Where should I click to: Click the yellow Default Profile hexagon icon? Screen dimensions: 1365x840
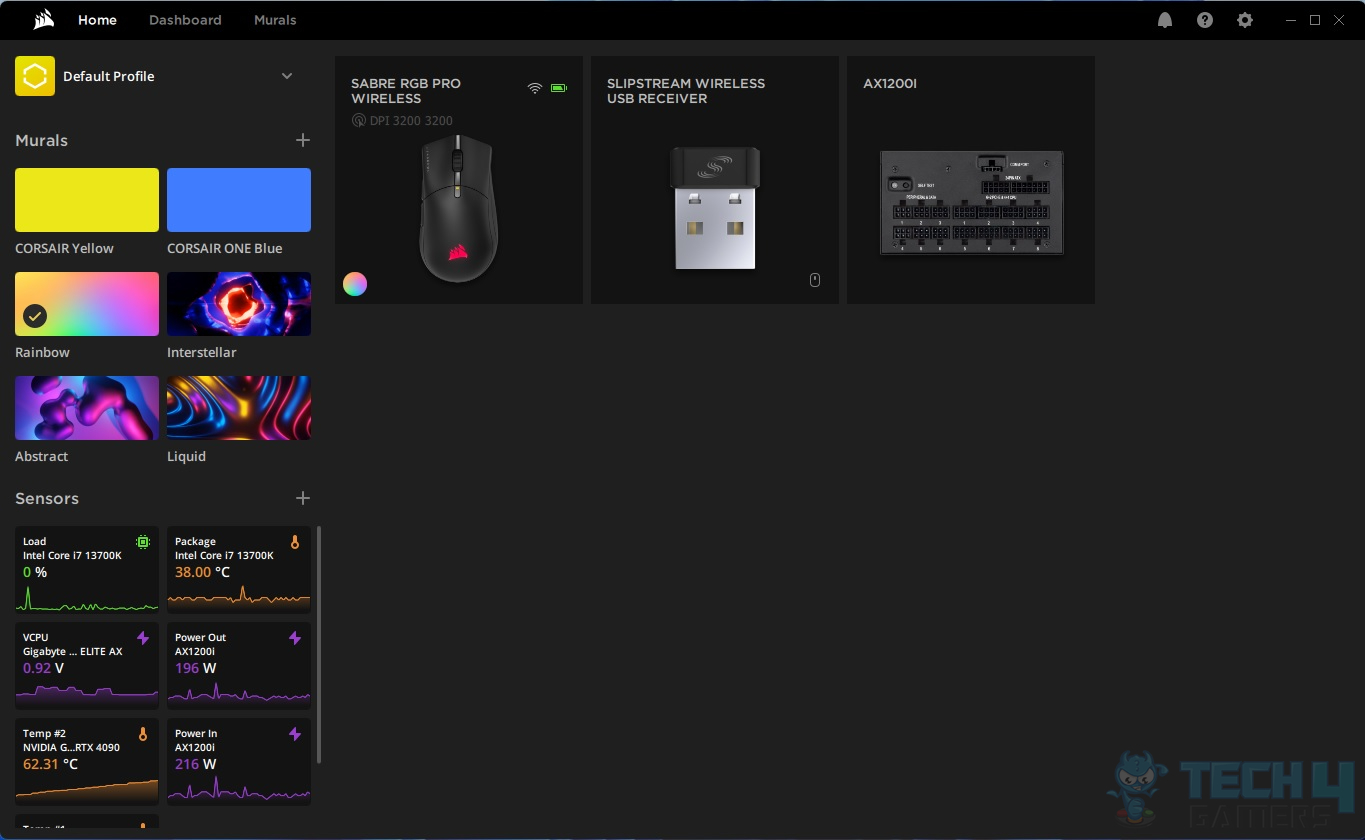(35, 76)
